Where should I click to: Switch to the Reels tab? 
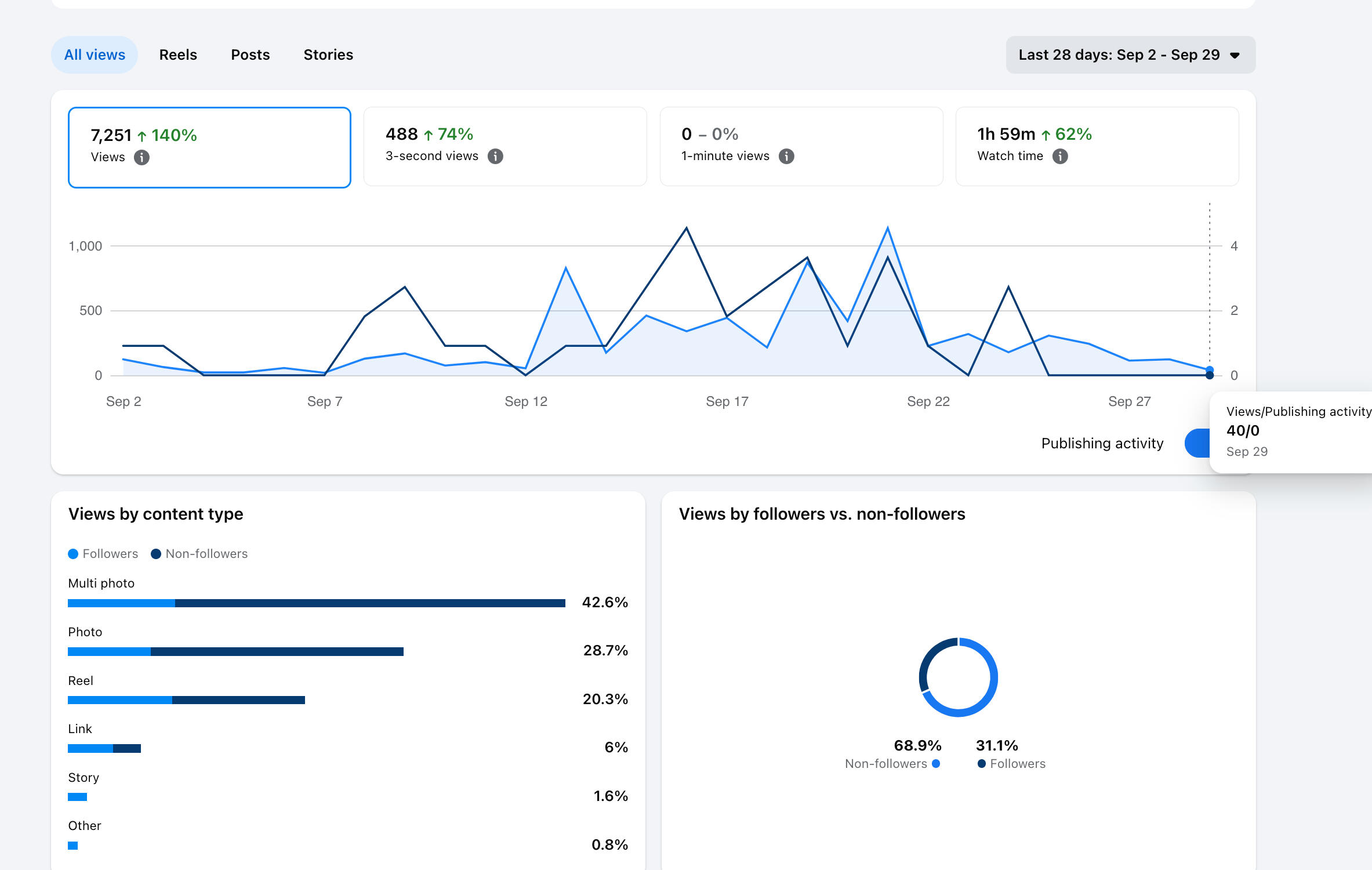pos(178,55)
